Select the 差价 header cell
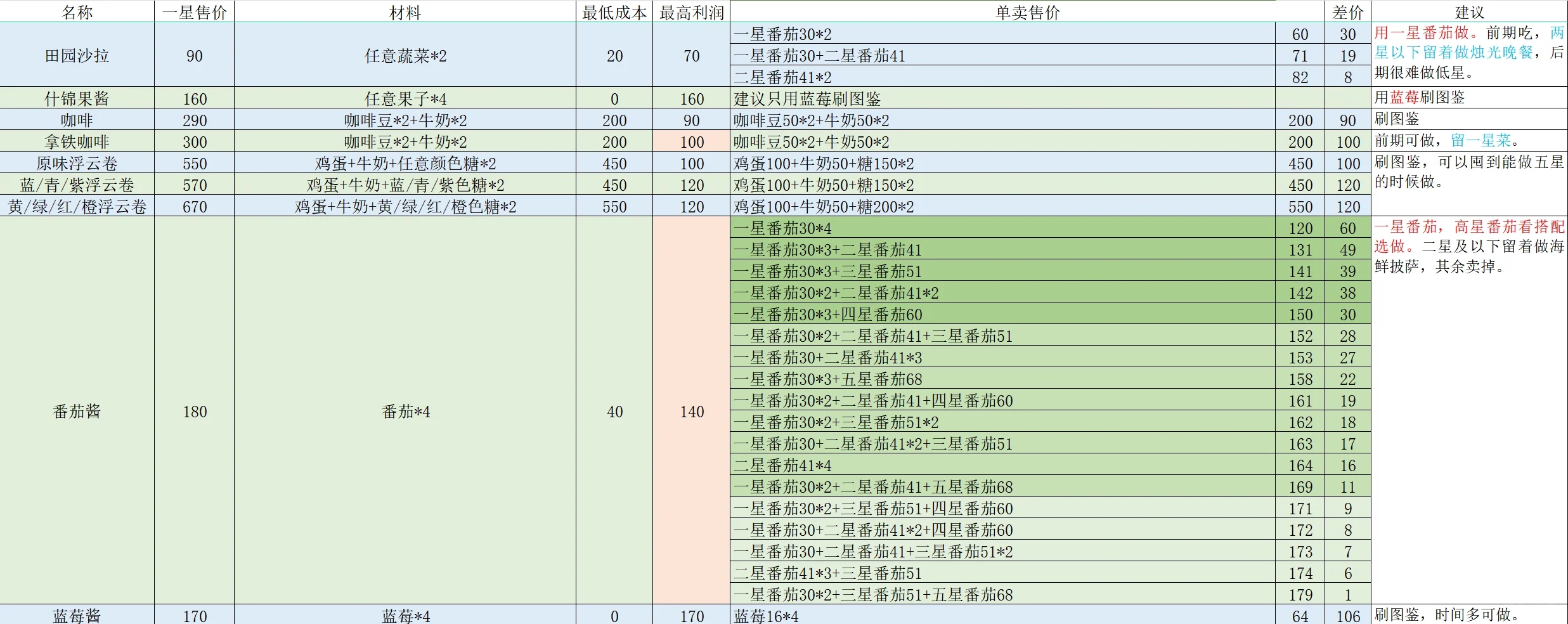 click(x=1347, y=11)
